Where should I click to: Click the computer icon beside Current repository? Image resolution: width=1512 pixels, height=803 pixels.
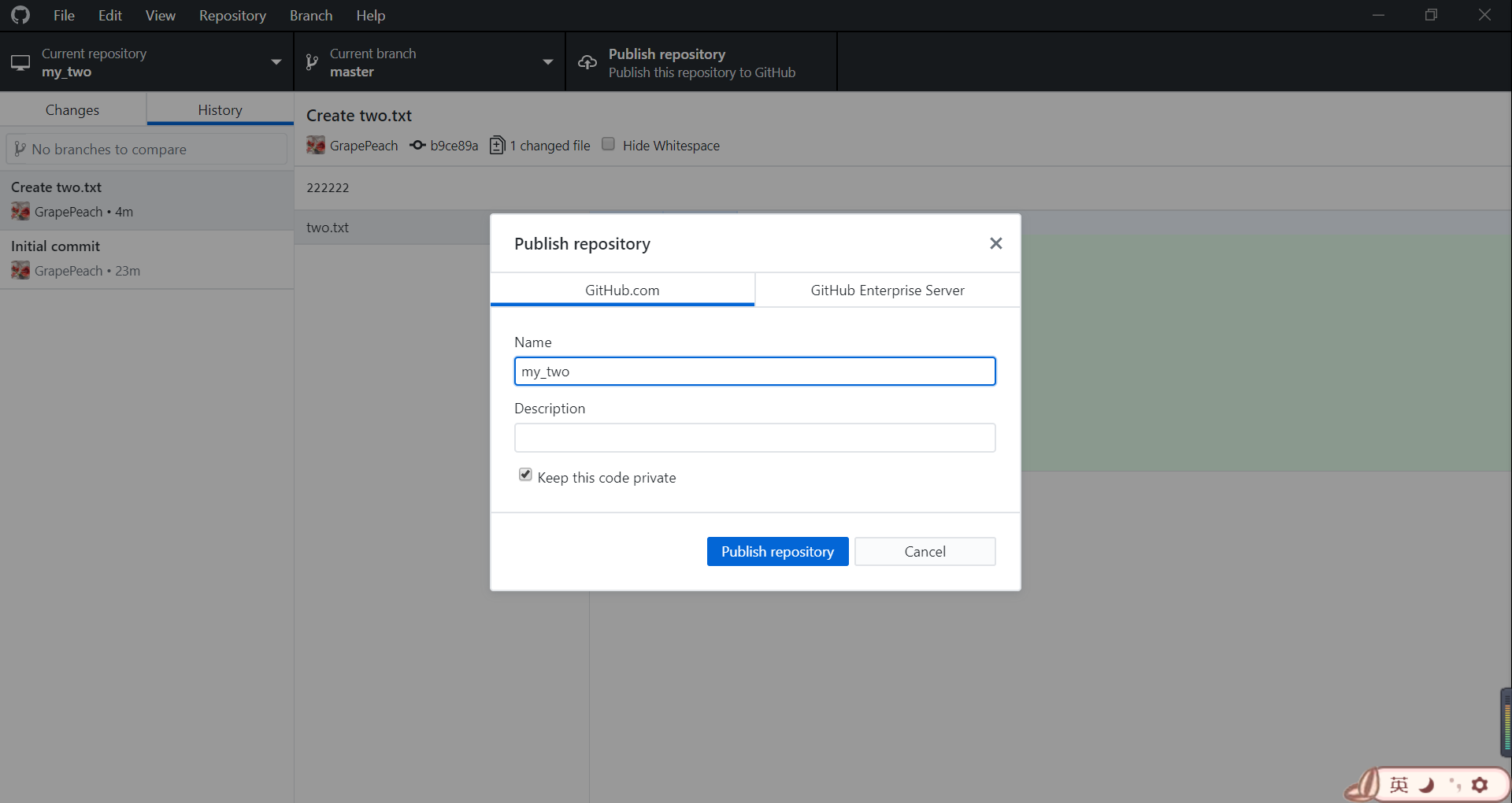[x=20, y=62]
